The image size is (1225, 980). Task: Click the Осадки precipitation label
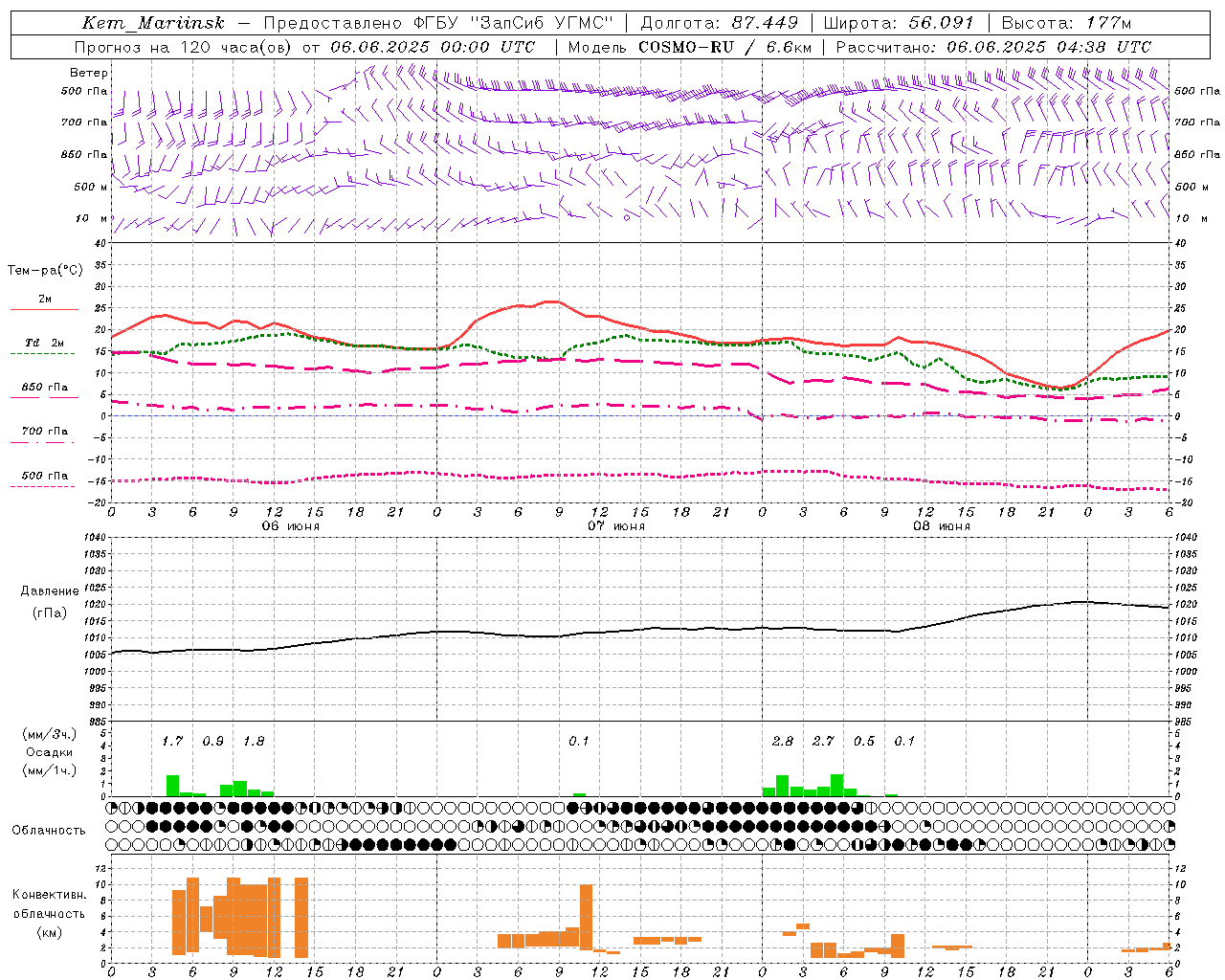(x=50, y=753)
